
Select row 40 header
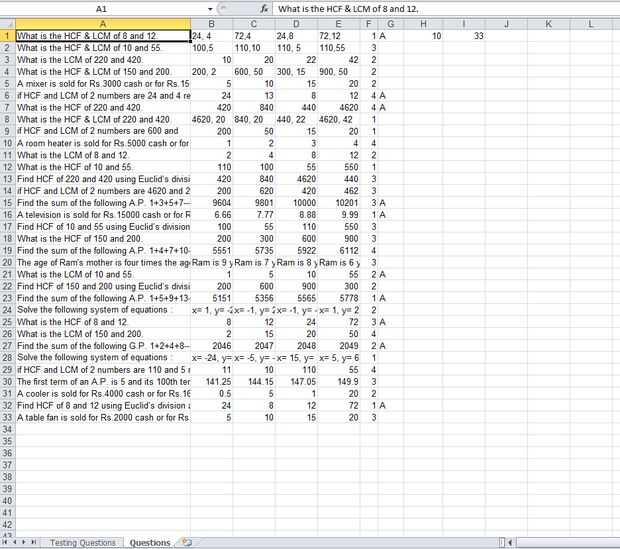[8, 501]
